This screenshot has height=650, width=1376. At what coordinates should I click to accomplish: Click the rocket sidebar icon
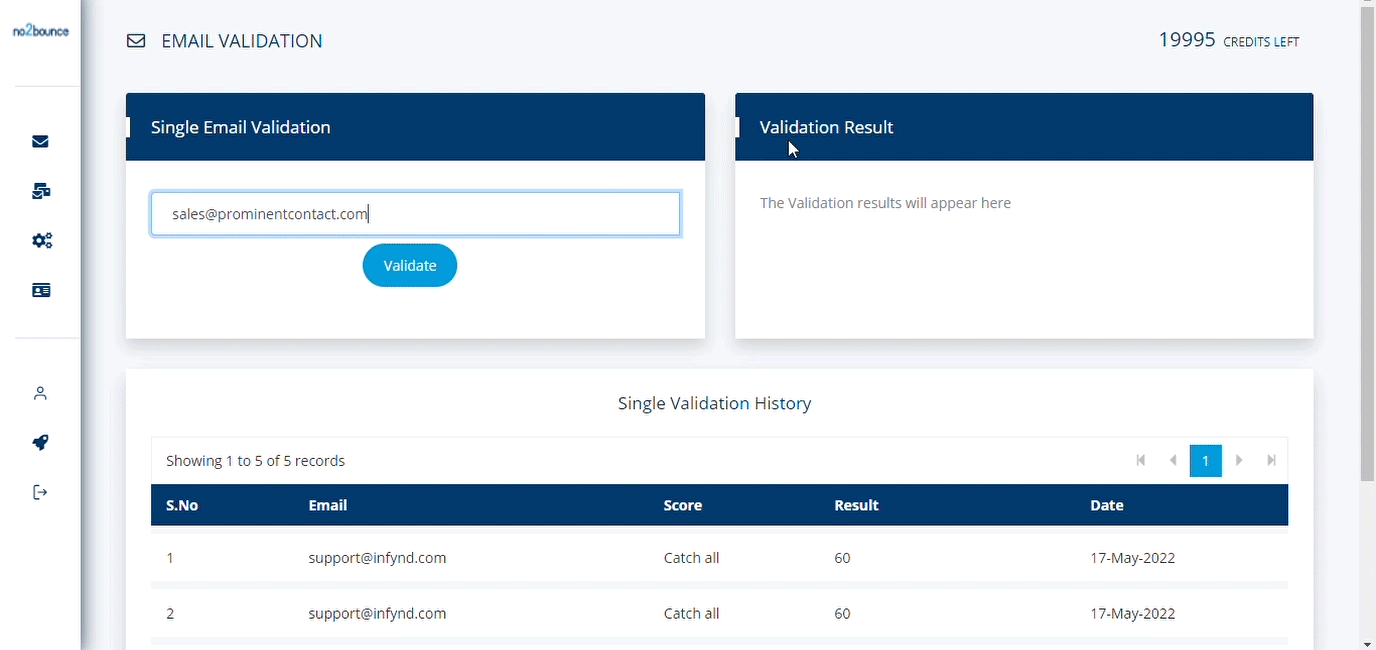(41, 443)
